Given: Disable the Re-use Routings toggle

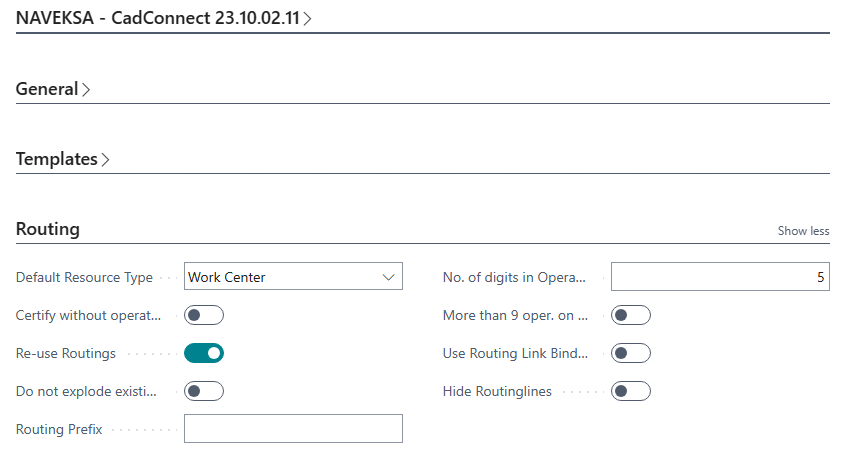Looking at the screenshot, I should [203, 353].
